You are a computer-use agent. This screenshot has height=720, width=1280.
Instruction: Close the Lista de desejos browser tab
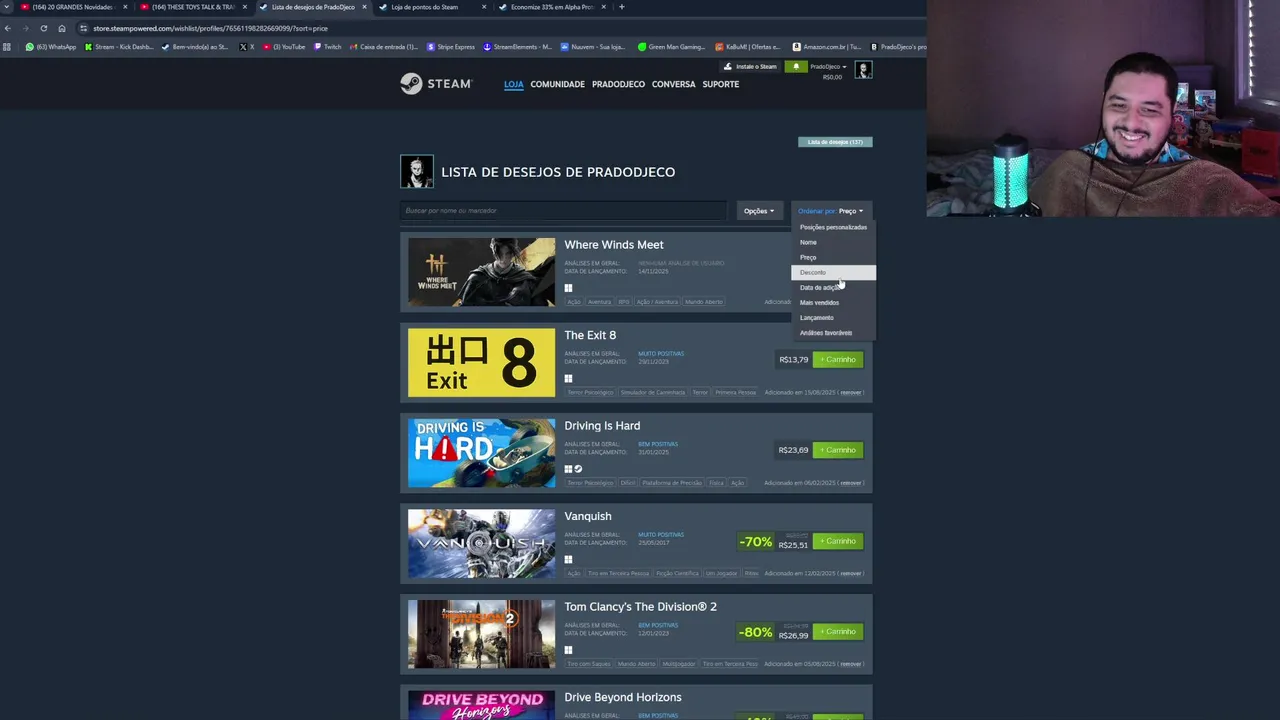(364, 7)
